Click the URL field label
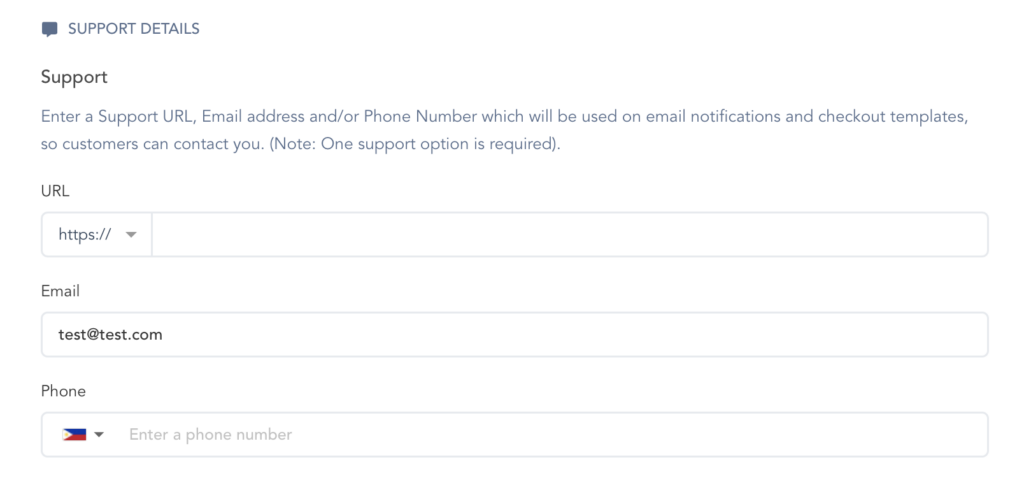Viewport: 1024px width, 483px height. pos(55,190)
